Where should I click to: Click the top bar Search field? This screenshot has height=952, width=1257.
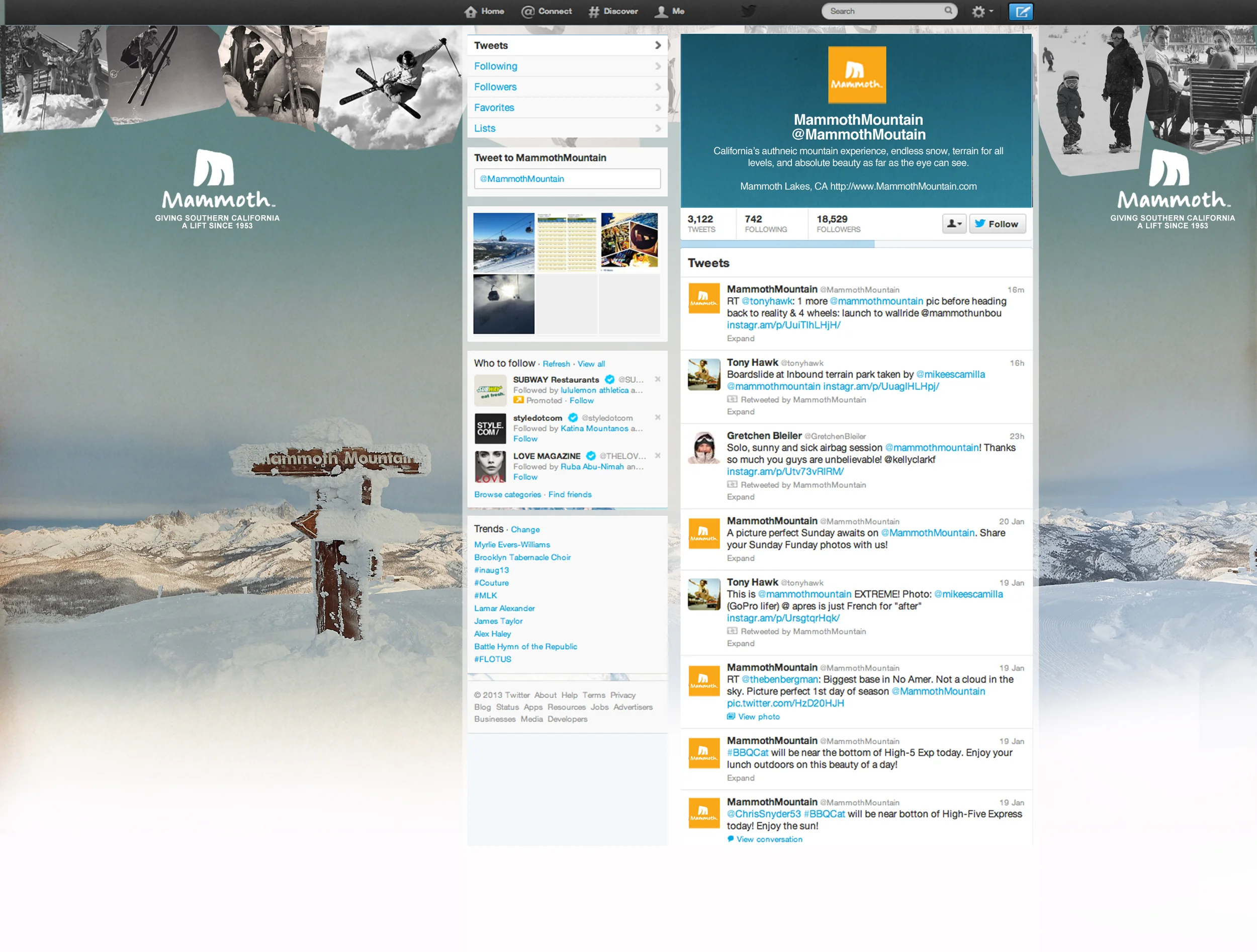(x=889, y=11)
